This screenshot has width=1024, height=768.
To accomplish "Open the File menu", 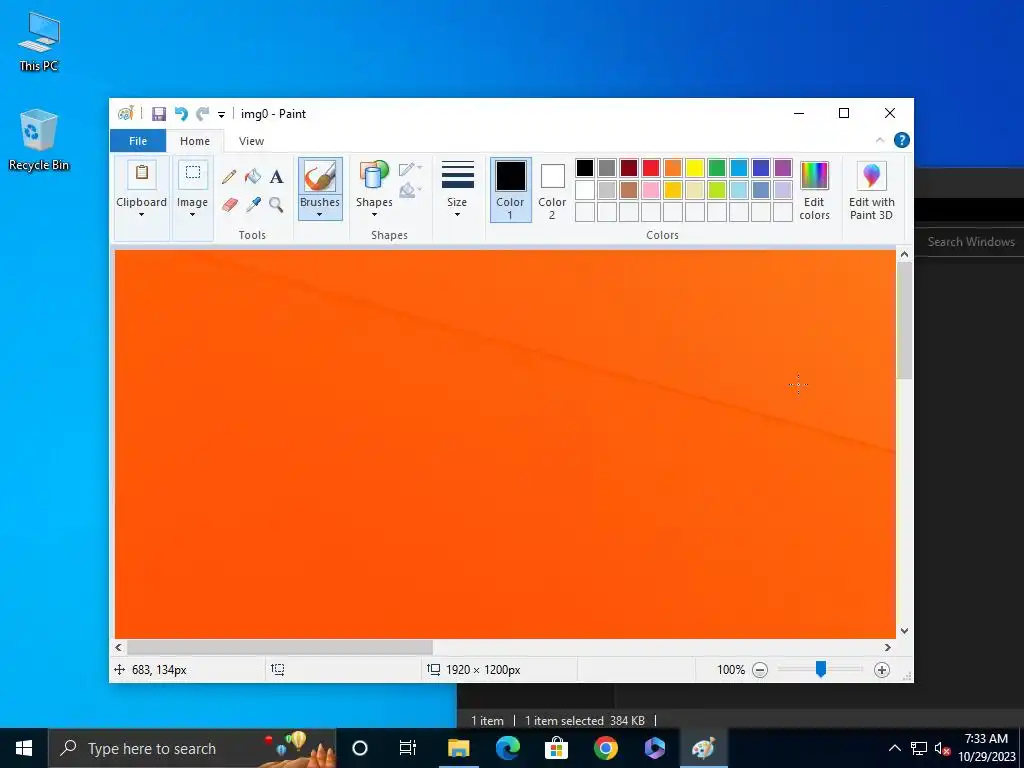I will tap(138, 141).
